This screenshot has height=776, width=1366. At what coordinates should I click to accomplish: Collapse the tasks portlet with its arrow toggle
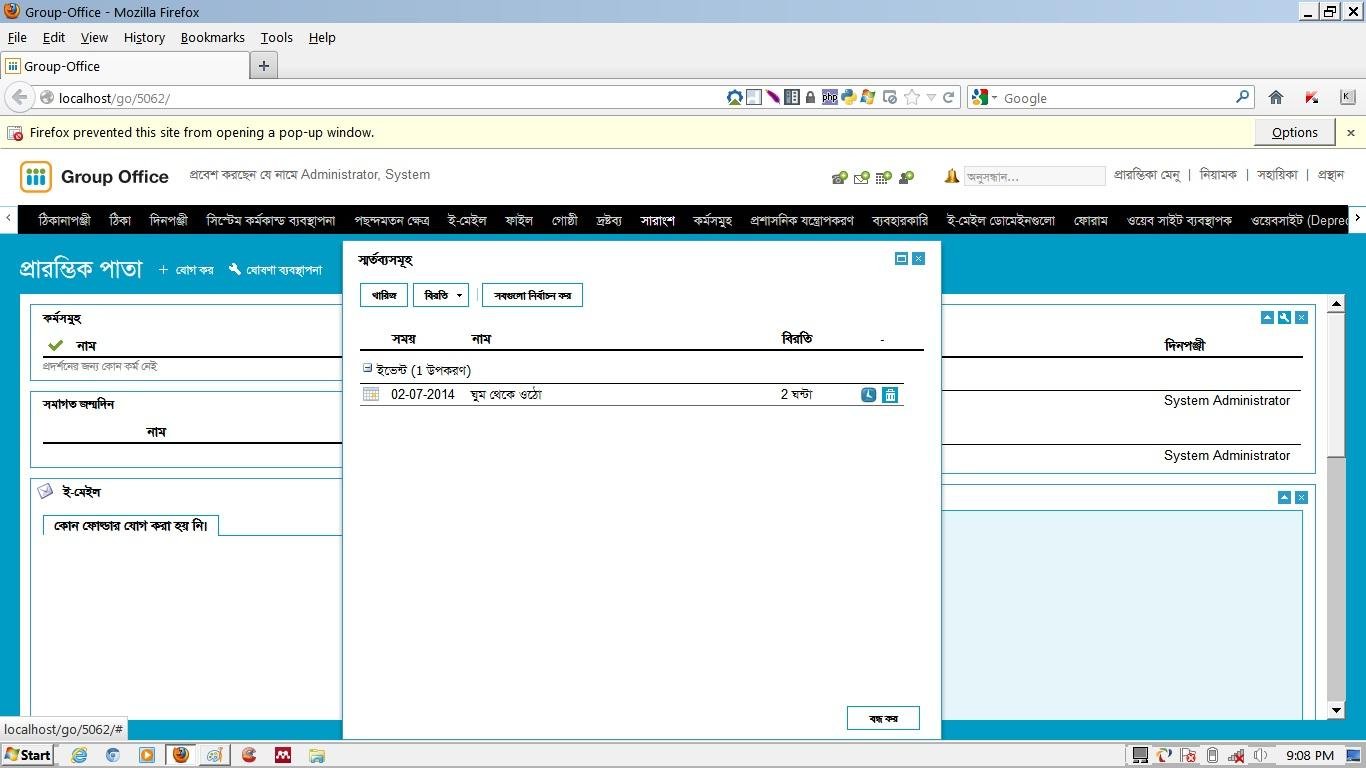tap(1267, 317)
